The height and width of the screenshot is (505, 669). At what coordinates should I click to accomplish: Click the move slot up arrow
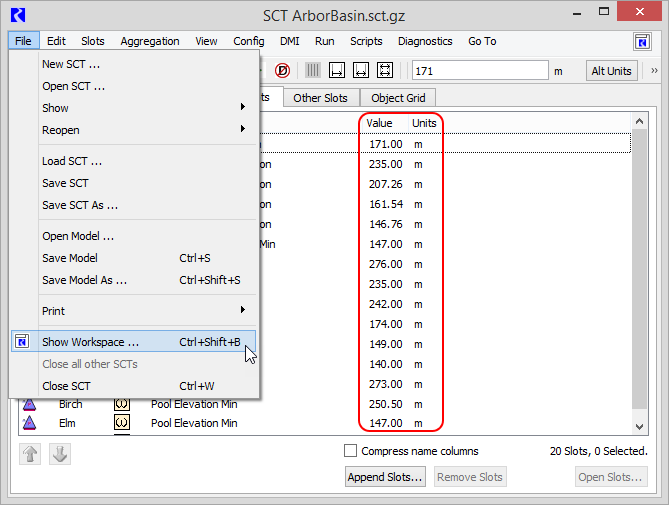click(31, 454)
